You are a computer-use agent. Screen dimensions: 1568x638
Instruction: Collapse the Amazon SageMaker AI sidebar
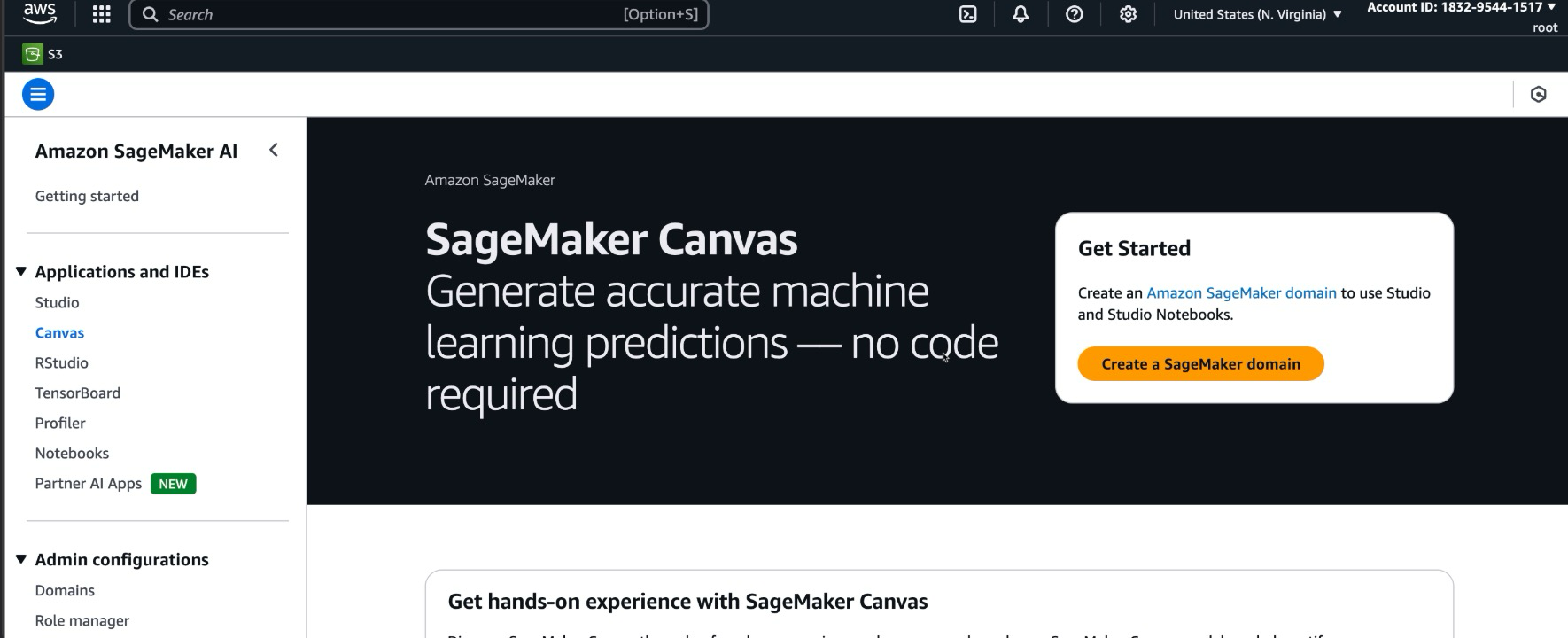(x=274, y=151)
